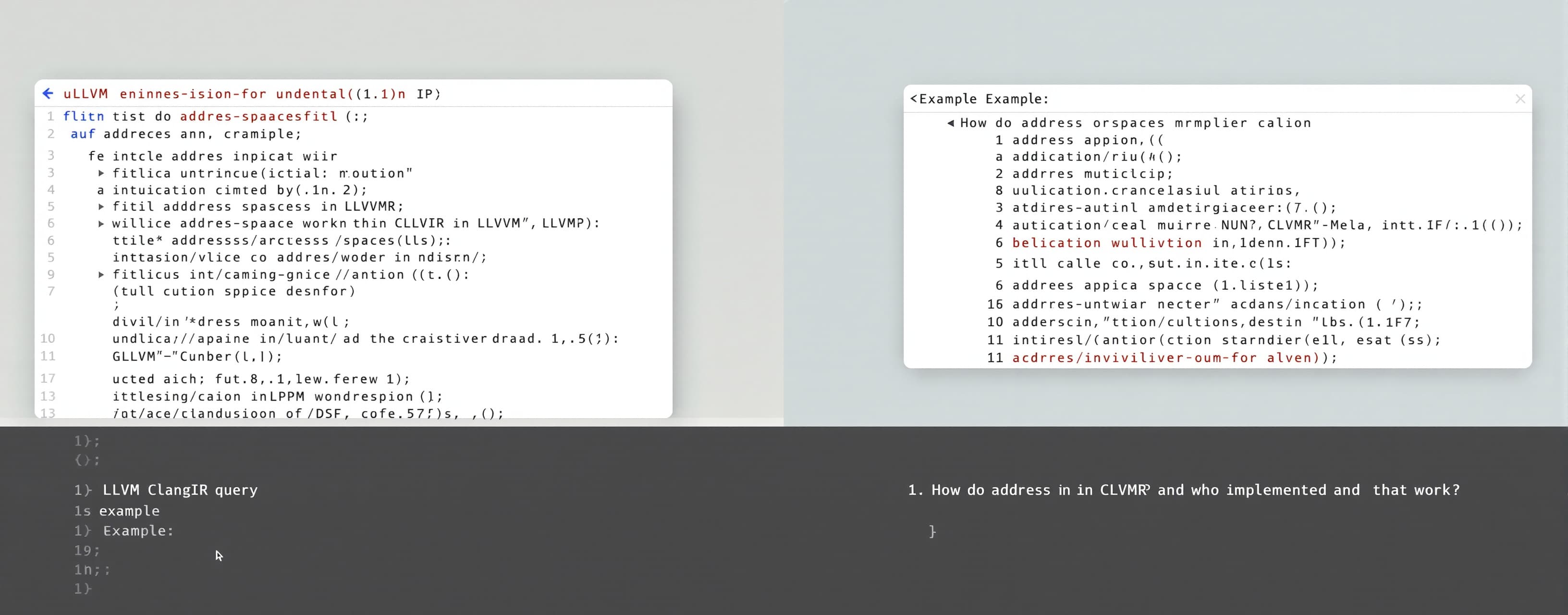Select row '3 atdires-autinl amdetirgiaceer'
Image resolution: width=1568 pixels, height=615 pixels.
click(1165, 208)
